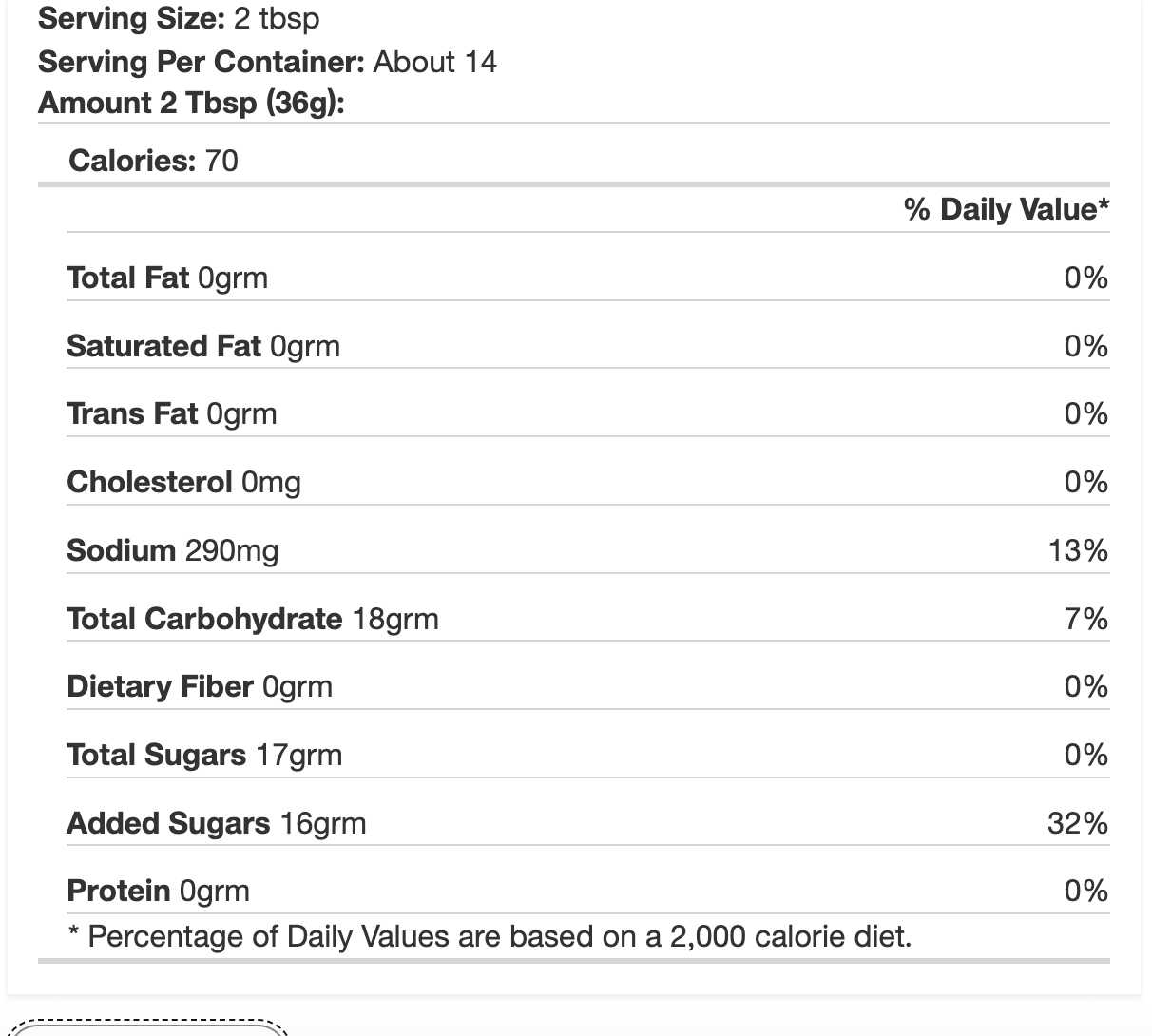Select the Protein 0grm label
Screen dimensions: 1152x1036
click(x=159, y=891)
